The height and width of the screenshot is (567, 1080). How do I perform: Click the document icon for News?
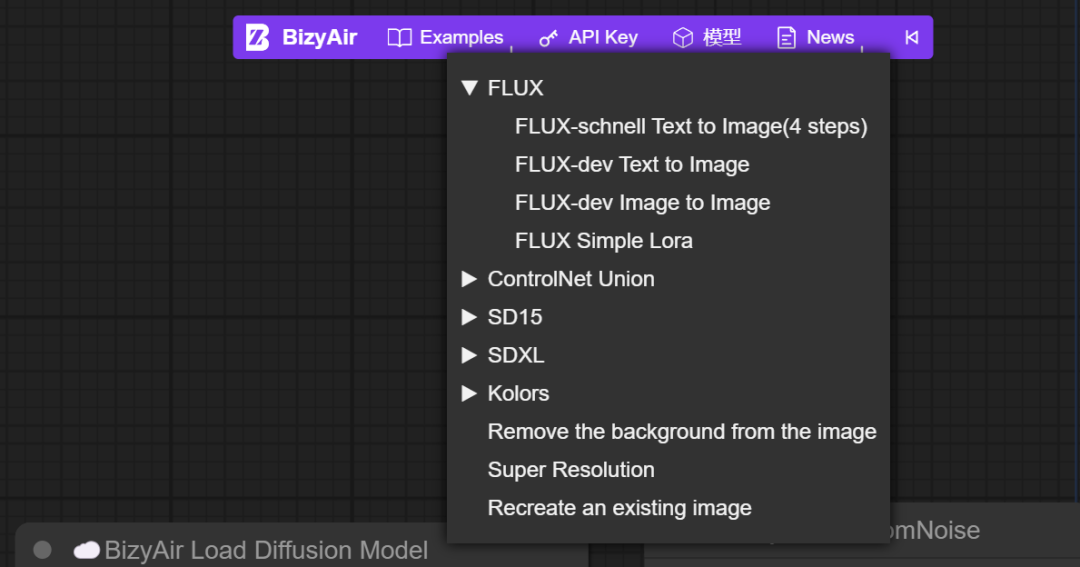(786, 37)
